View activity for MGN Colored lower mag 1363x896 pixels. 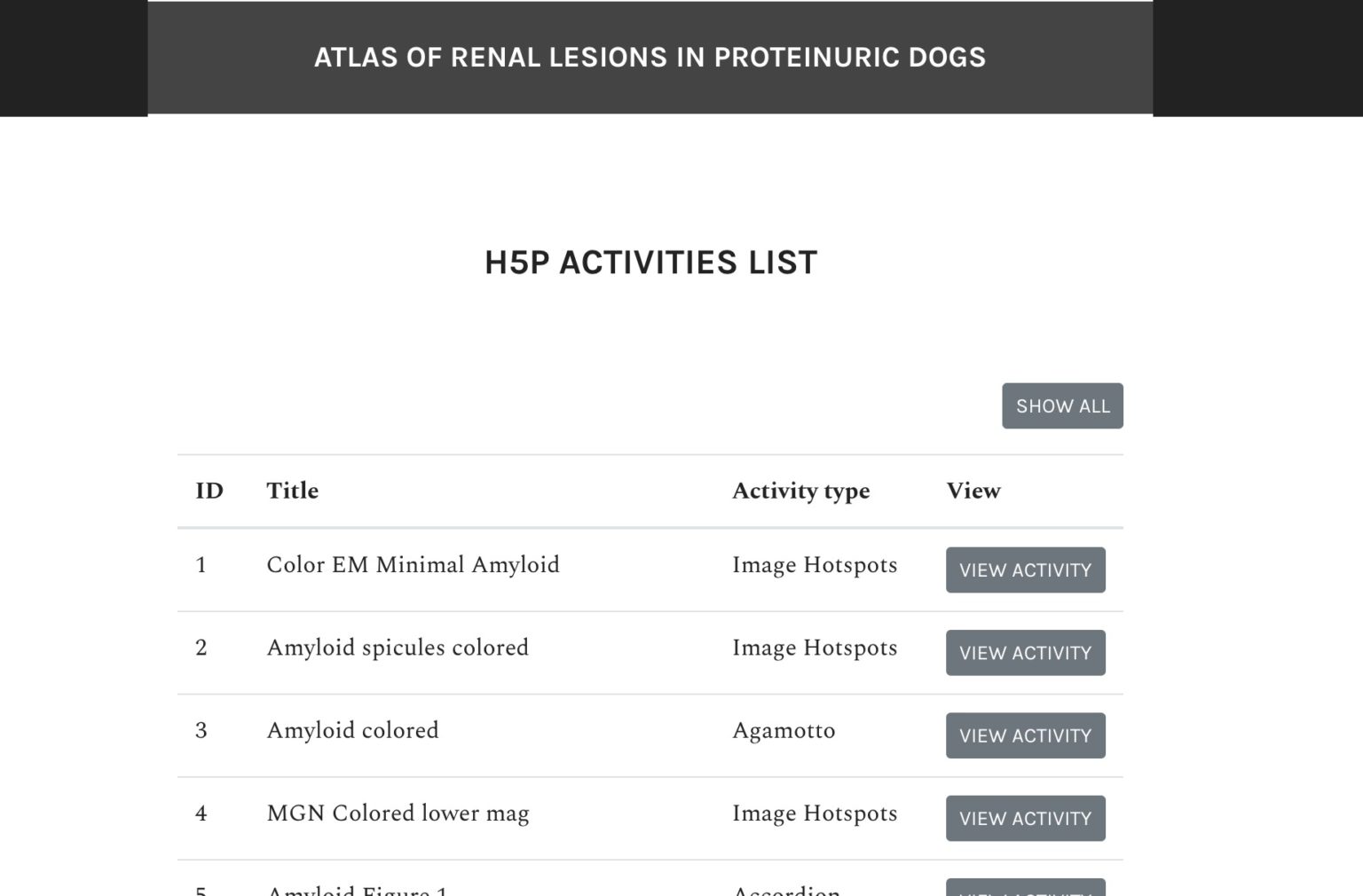[1025, 818]
